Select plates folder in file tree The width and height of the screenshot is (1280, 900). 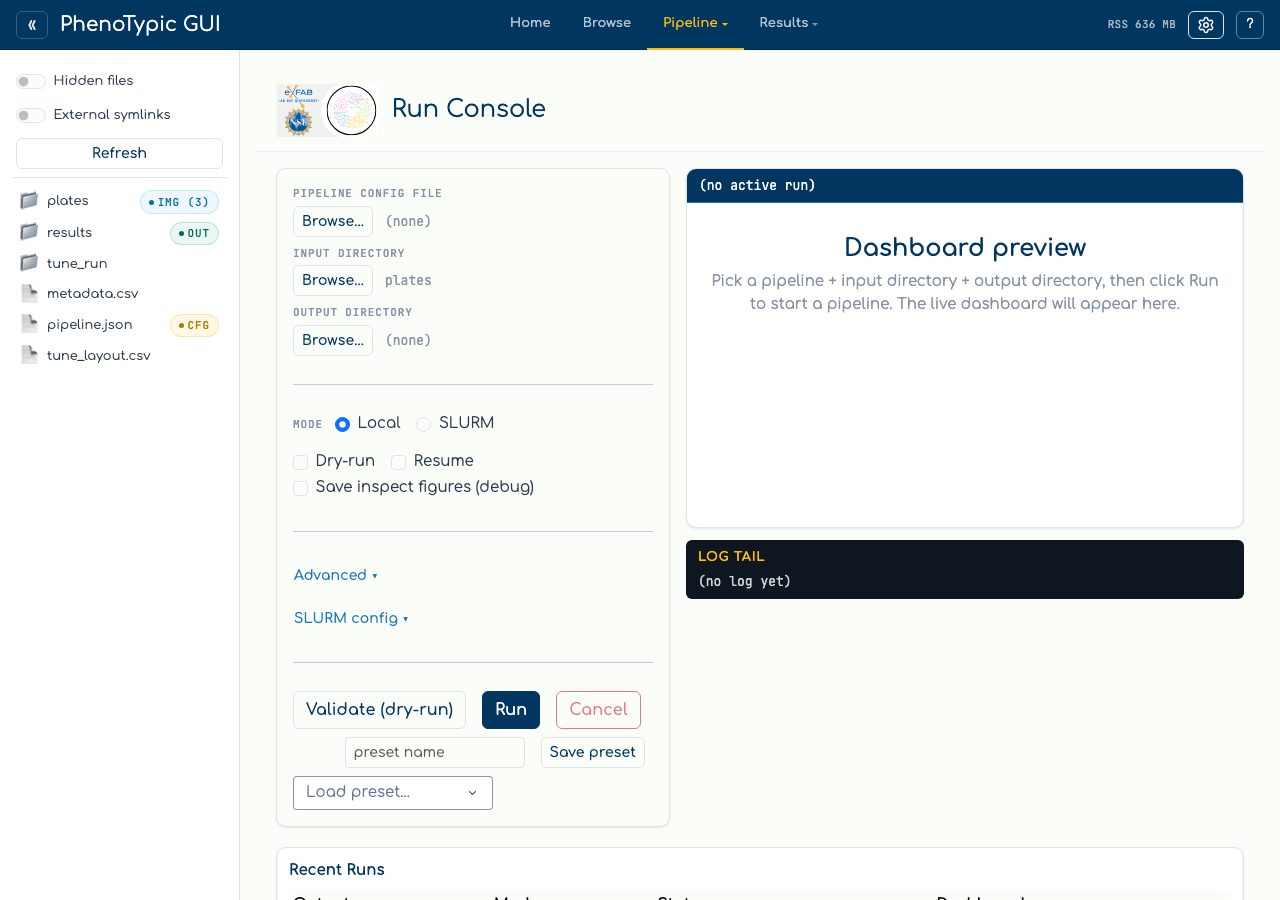[68, 201]
